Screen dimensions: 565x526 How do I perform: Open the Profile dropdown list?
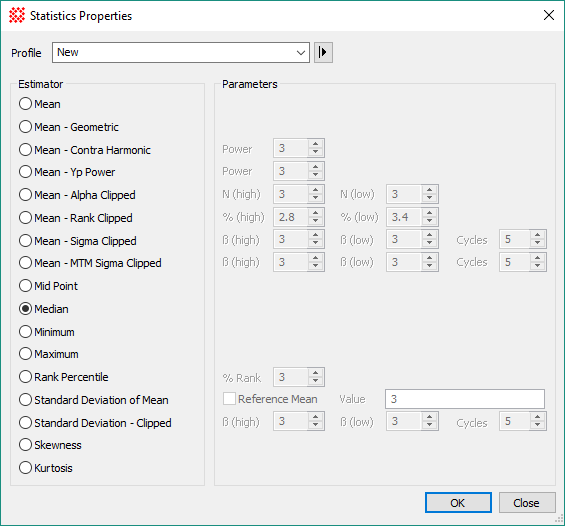(x=181, y=53)
